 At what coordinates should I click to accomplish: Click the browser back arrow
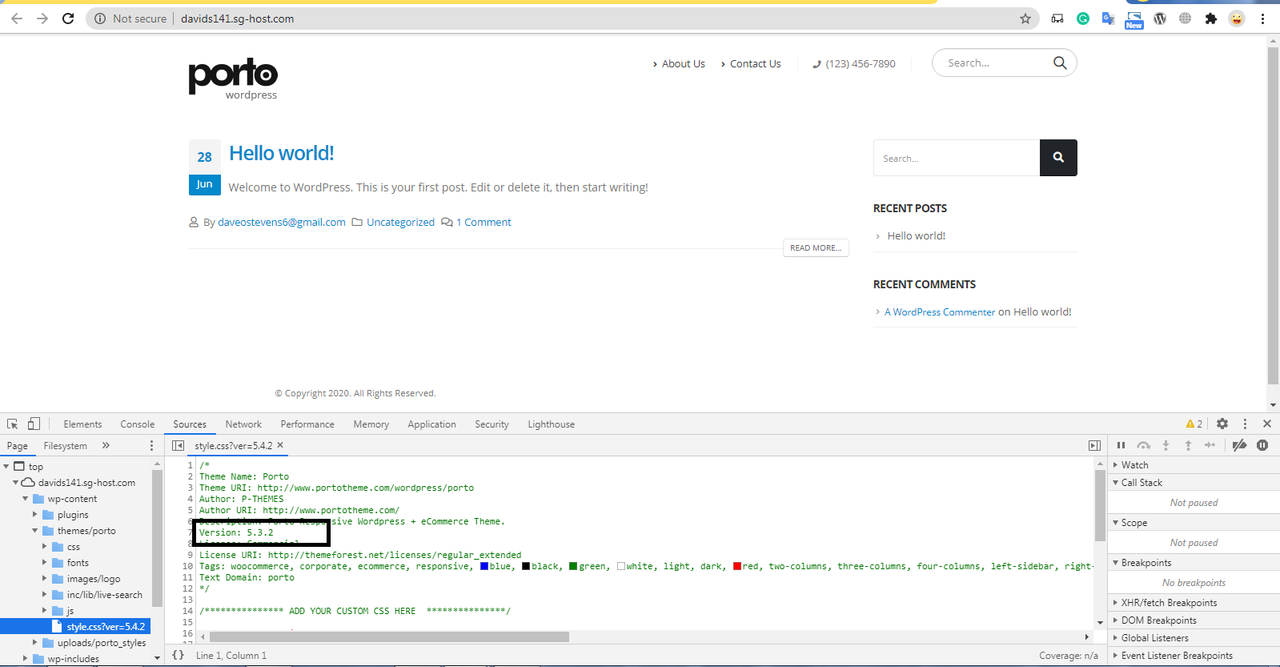[16, 18]
